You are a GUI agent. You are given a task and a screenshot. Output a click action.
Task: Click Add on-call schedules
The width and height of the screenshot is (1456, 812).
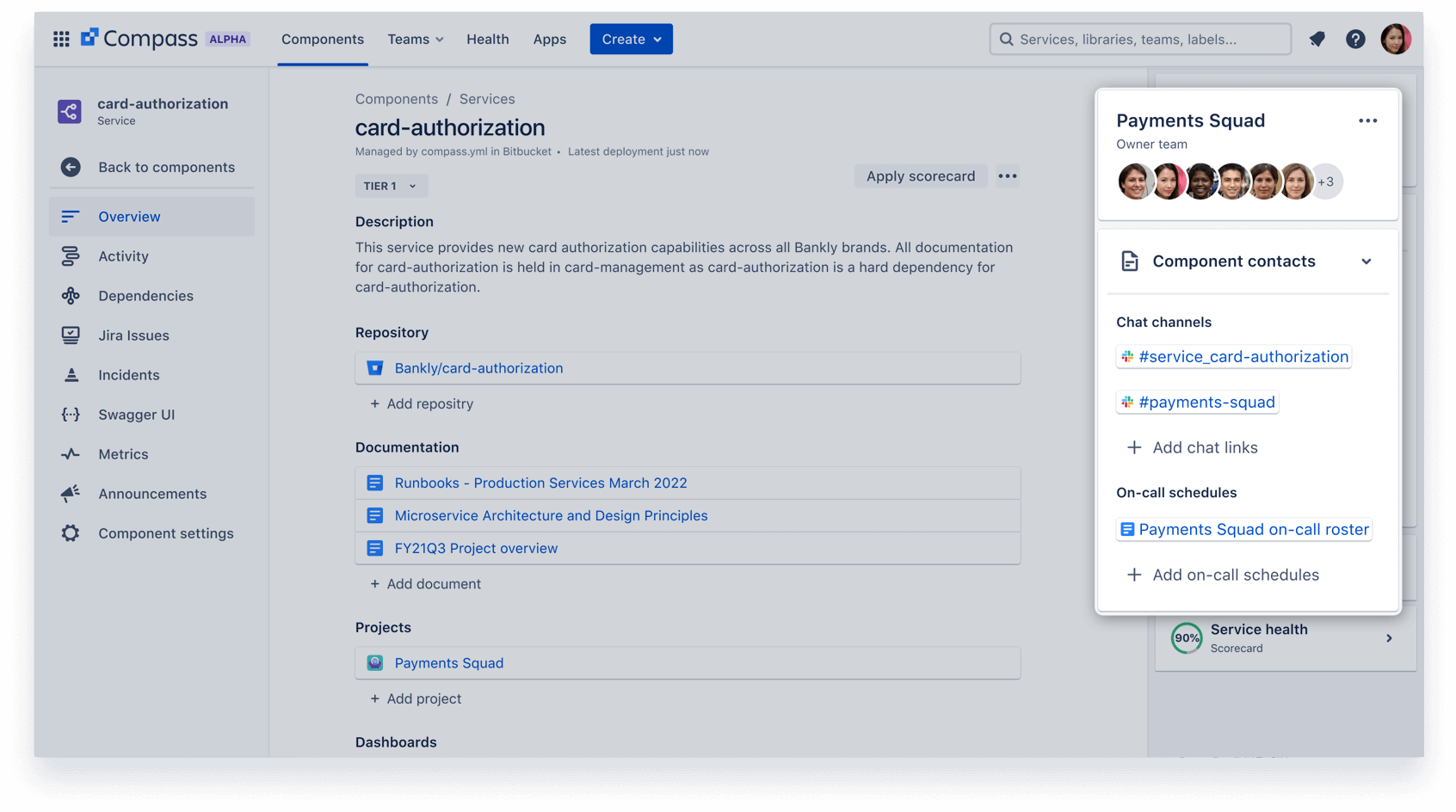[x=1223, y=575]
